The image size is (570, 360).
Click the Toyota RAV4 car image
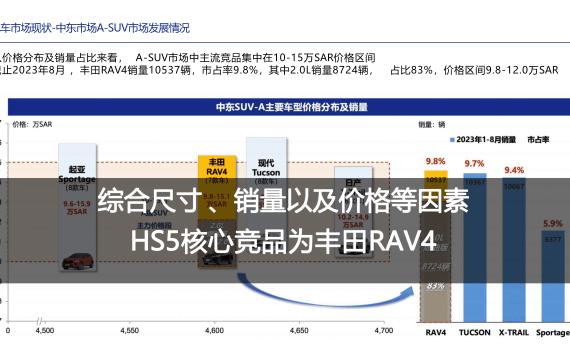tap(218, 257)
